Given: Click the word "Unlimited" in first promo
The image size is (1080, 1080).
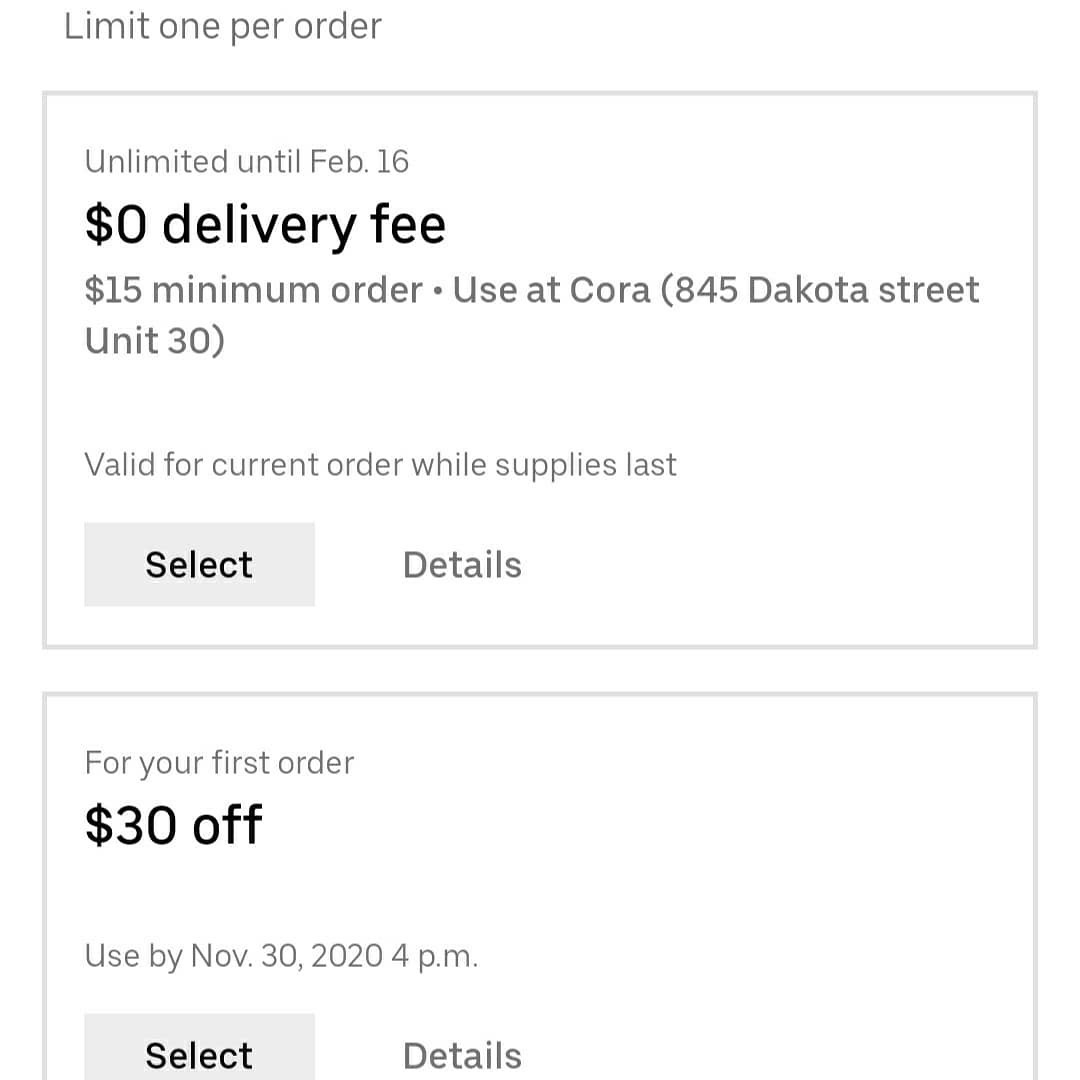Looking at the screenshot, I should [156, 161].
